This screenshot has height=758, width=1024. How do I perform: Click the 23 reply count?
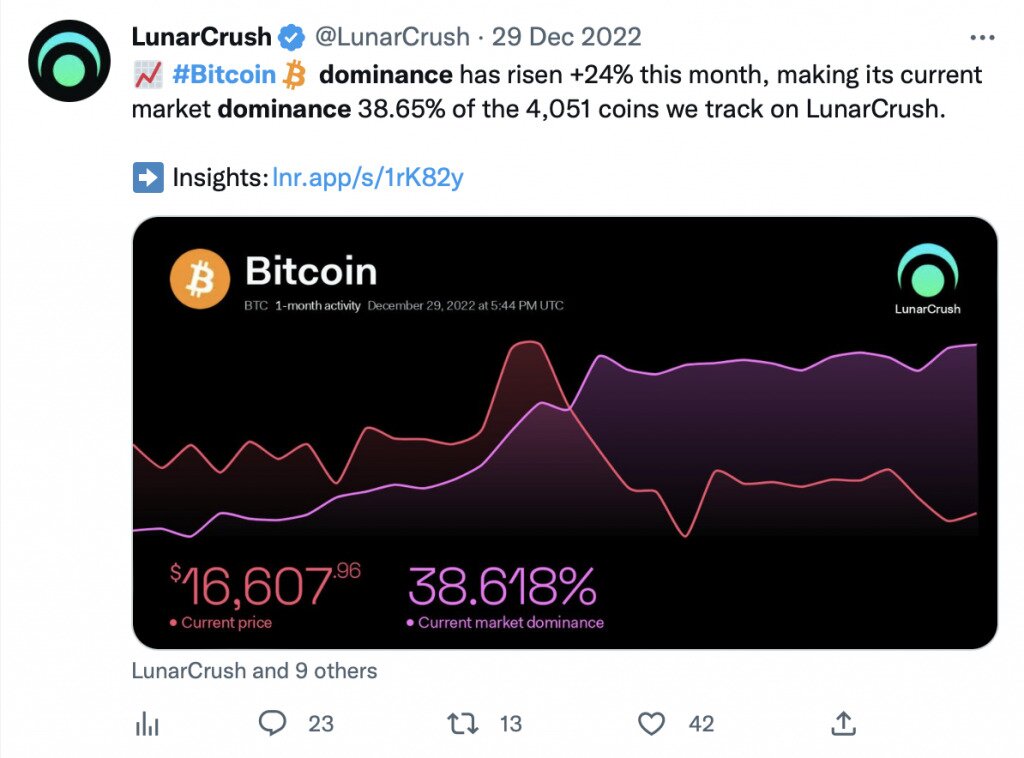click(x=320, y=723)
